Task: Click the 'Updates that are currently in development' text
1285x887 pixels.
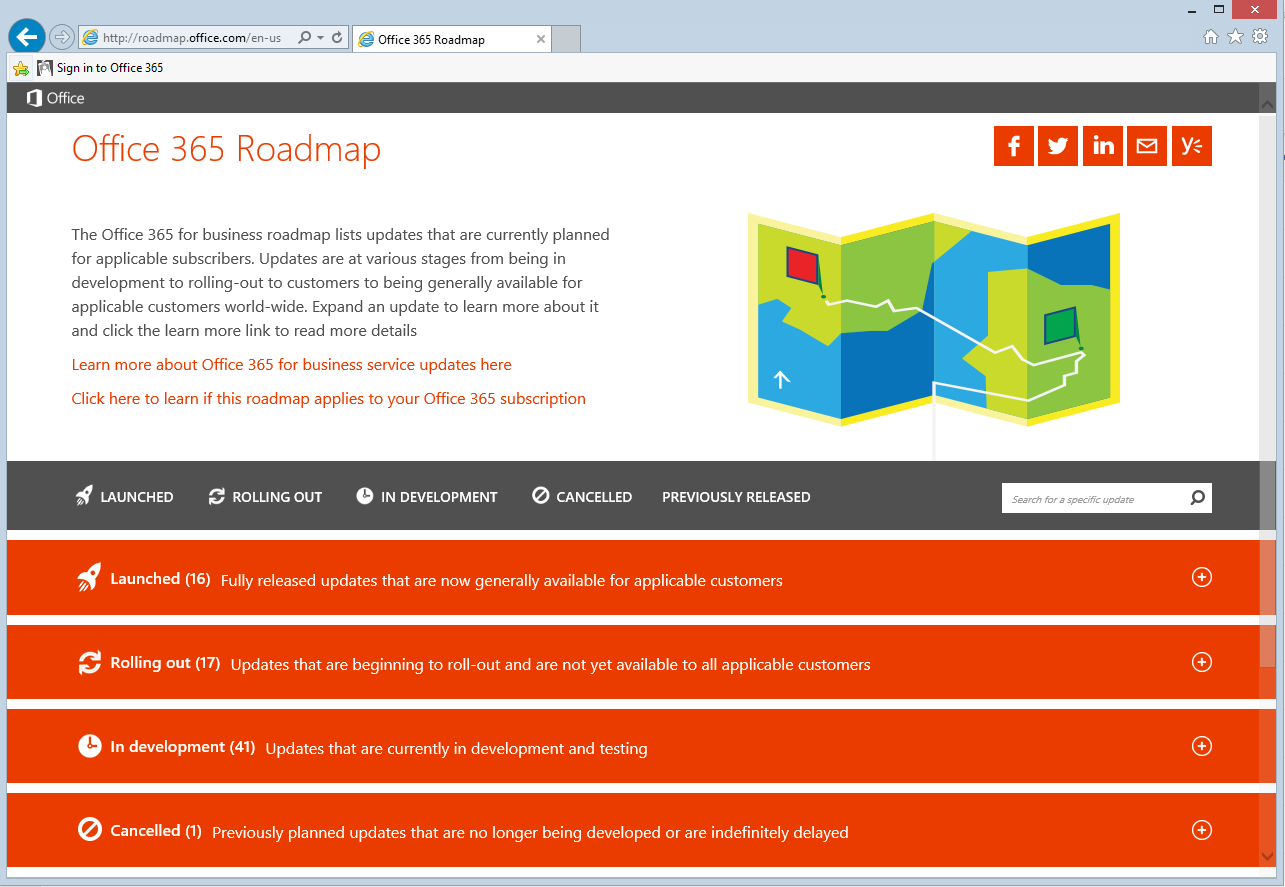Action: [x=456, y=748]
